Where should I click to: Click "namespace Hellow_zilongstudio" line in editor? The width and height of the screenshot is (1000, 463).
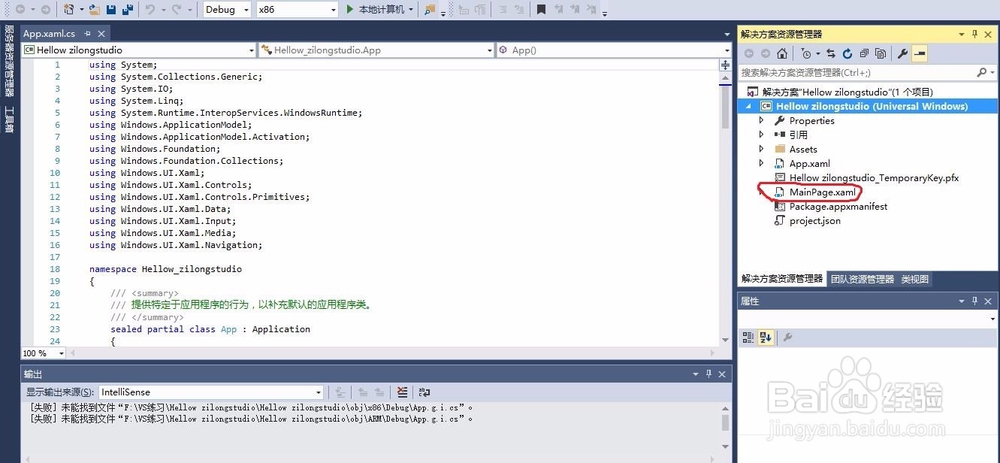tap(165, 269)
